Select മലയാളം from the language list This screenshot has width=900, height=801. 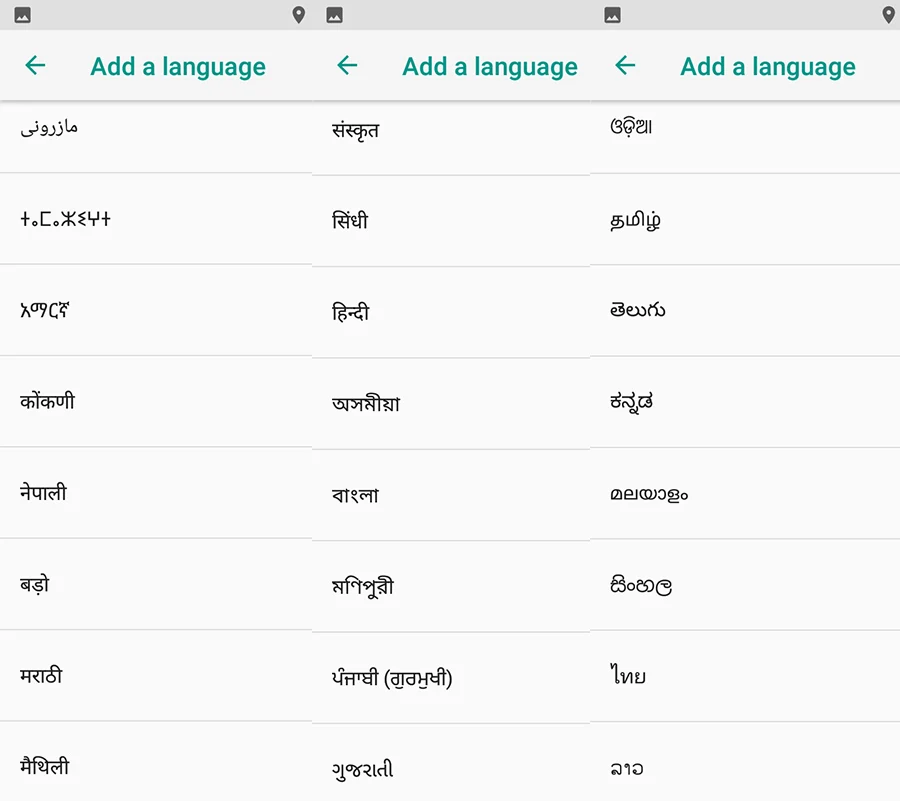pyautogui.click(x=745, y=492)
